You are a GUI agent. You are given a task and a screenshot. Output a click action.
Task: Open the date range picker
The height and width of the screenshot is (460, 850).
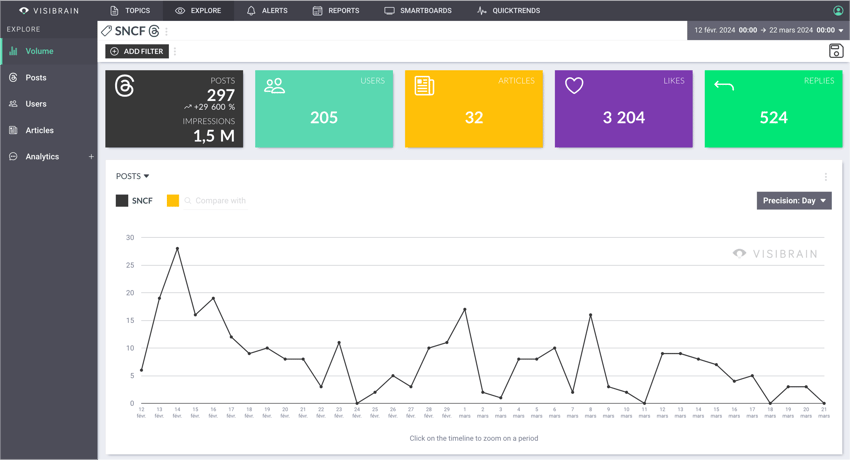pyautogui.click(x=769, y=30)
